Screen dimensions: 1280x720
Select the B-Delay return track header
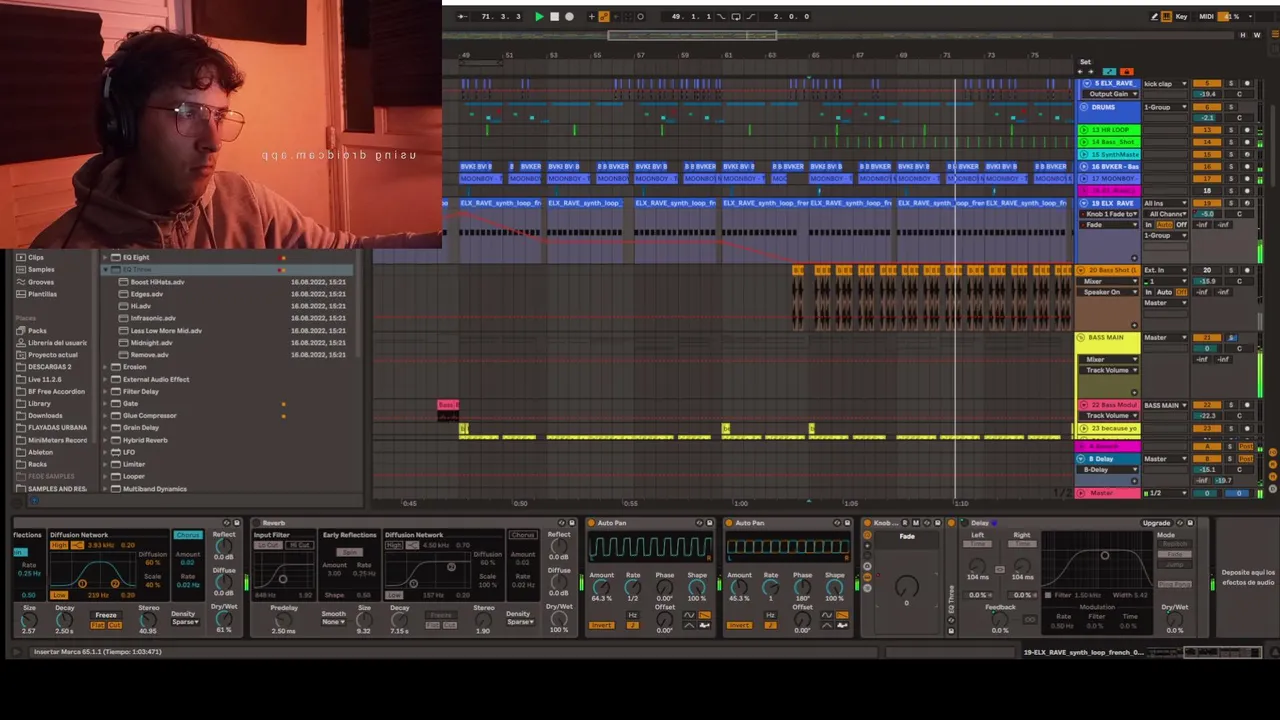click(x=1109, y=459)
